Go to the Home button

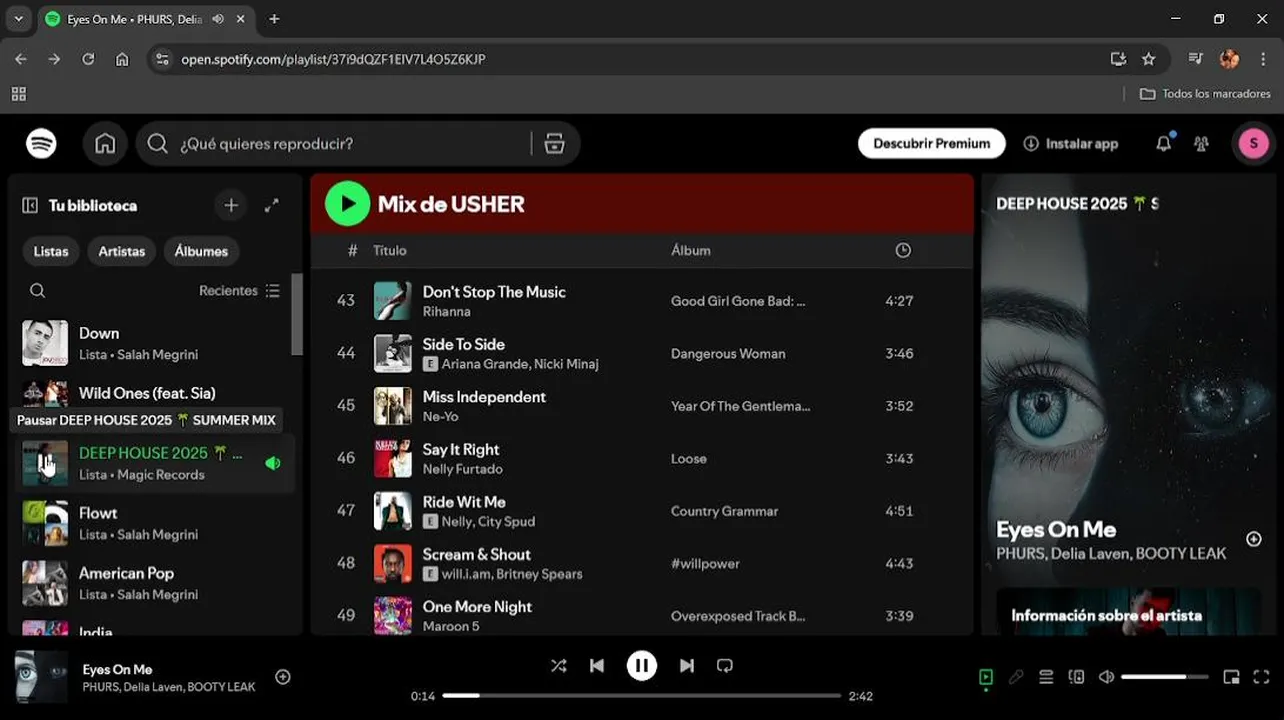[x=105, y=144]
